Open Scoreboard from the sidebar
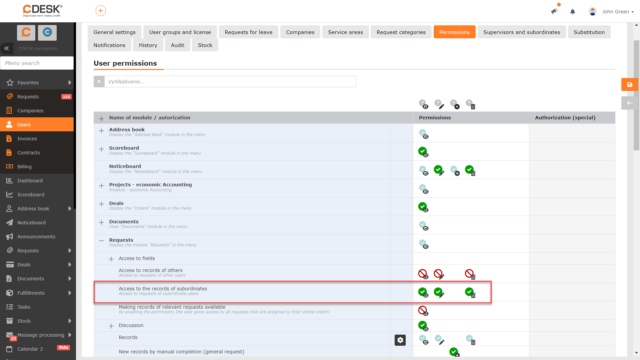 click(x=37, y=195)
